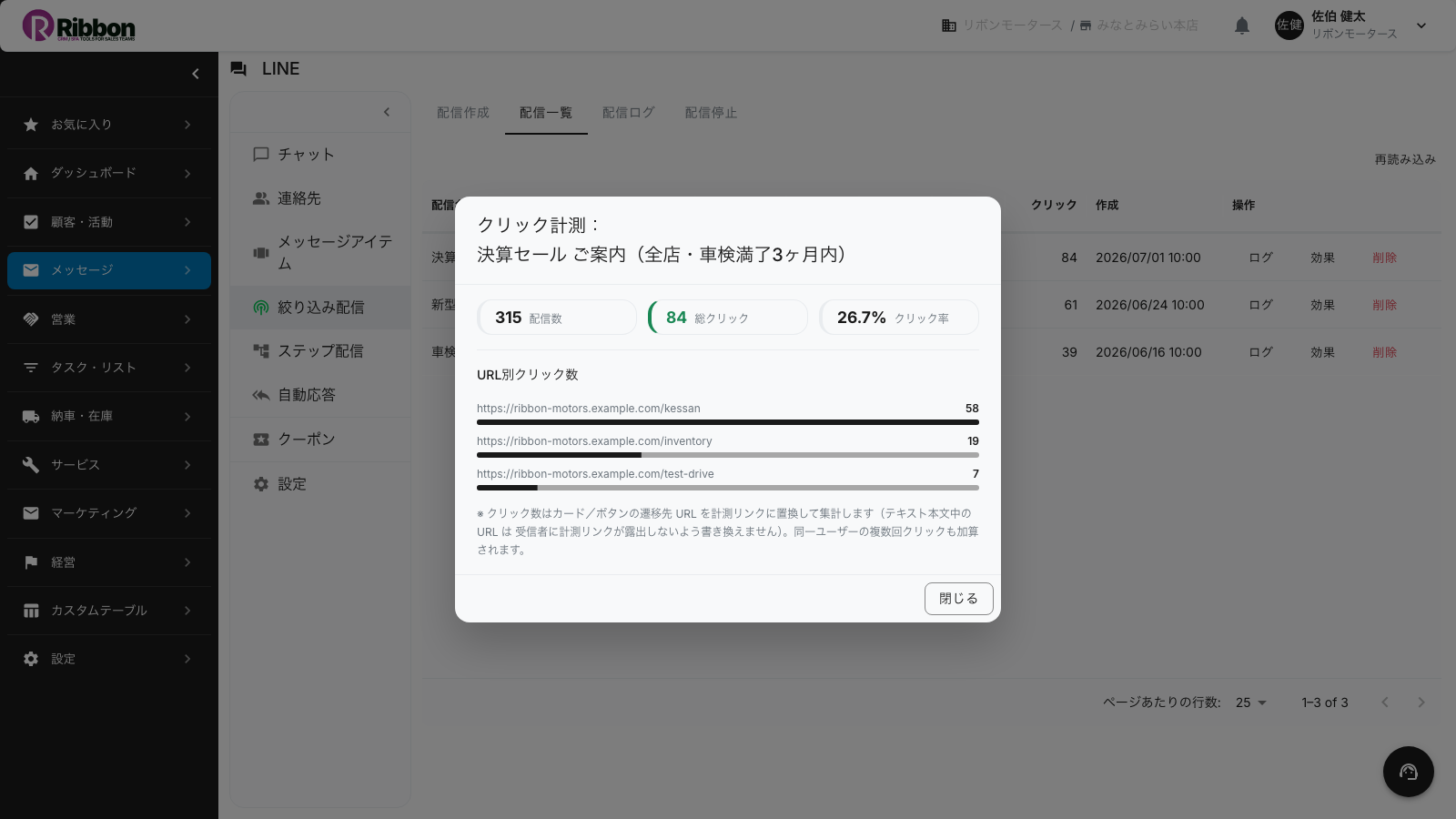Click 効果 for the 2026/06/24 row
The width and height of the screenshot is (1456, 819).
(1323, 305)
